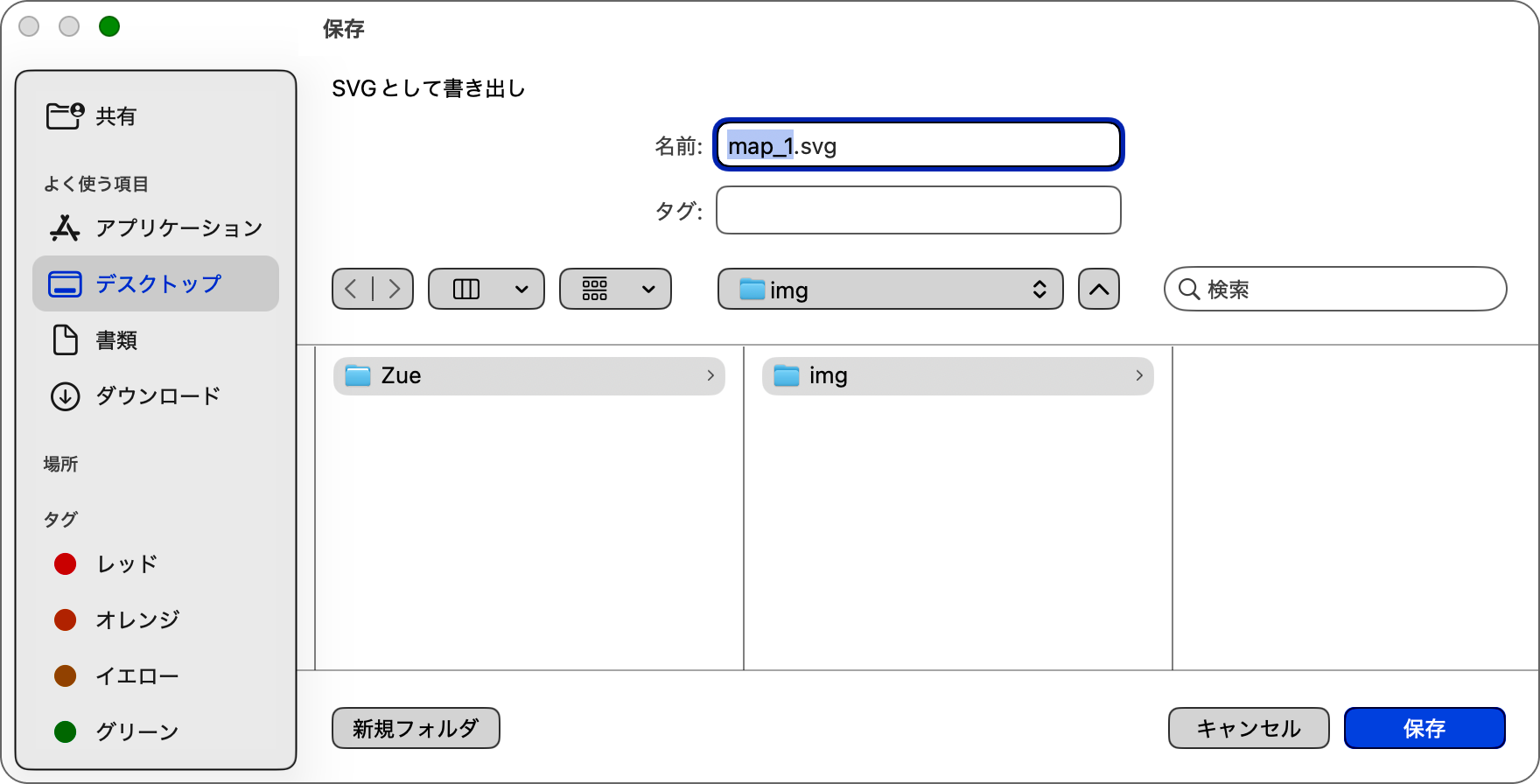Image resolution: width=1540 pixels, height=784 pixels.
Task: Open the ダウンロード (Downloads) sidebar entry
Action: pos(159,395)
